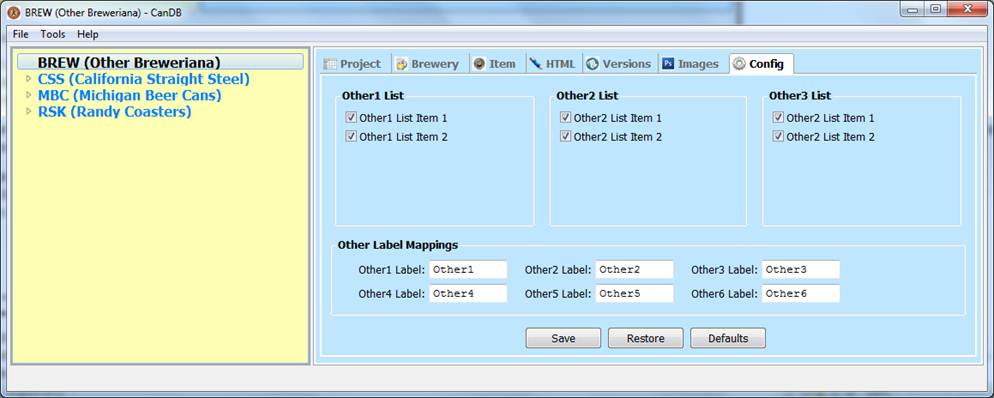Expand the RSK tree node arrow
The width and height of the screenshot is (994, 398).
point(28,112)
